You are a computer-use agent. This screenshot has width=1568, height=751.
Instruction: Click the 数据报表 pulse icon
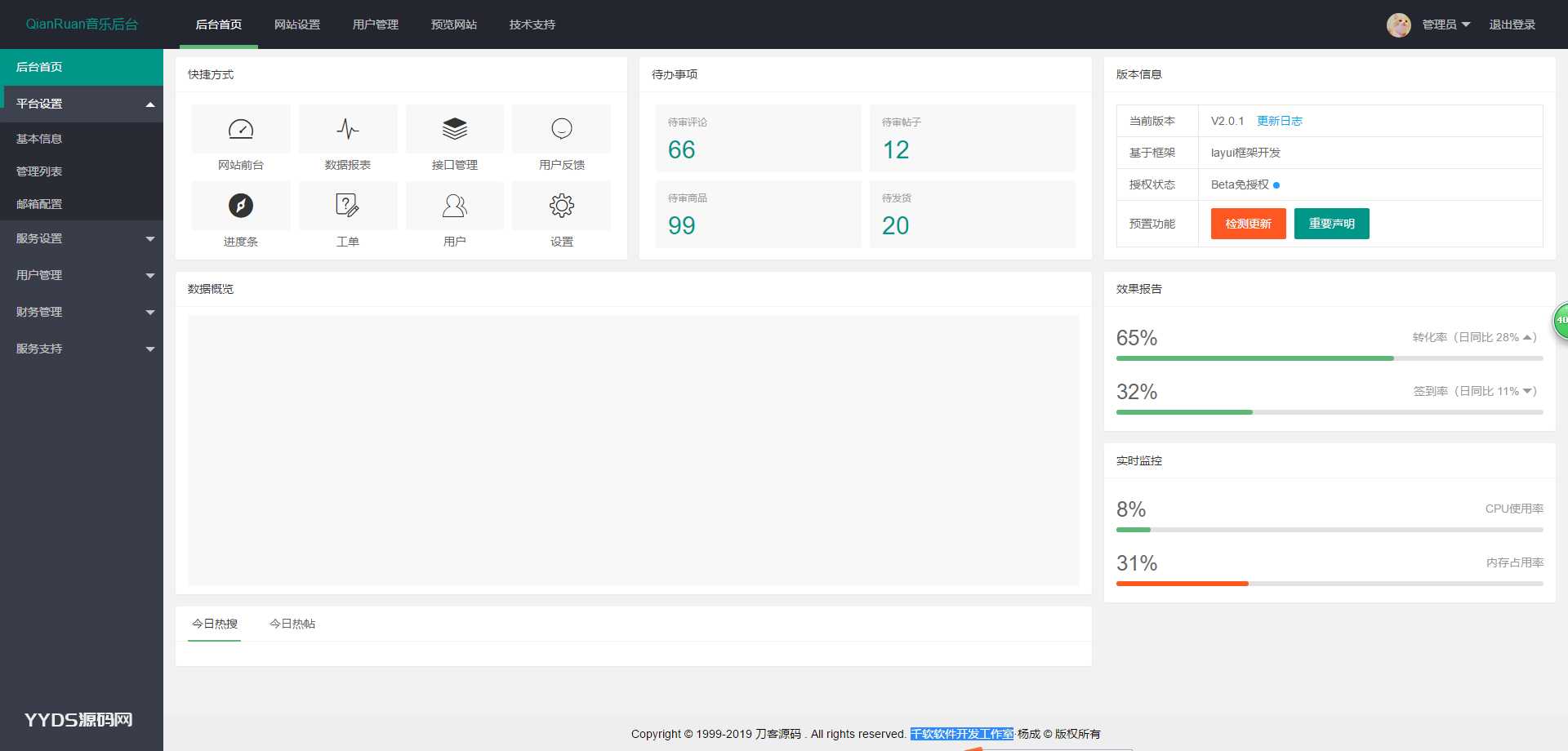coord(348,129)
